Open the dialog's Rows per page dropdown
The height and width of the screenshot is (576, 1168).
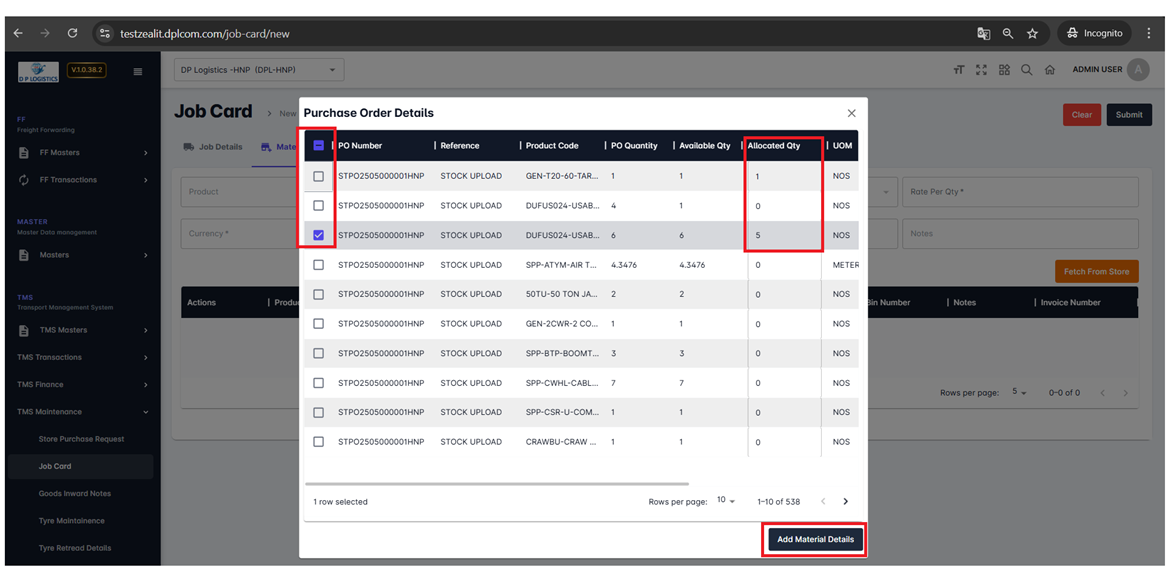(726, 501)
